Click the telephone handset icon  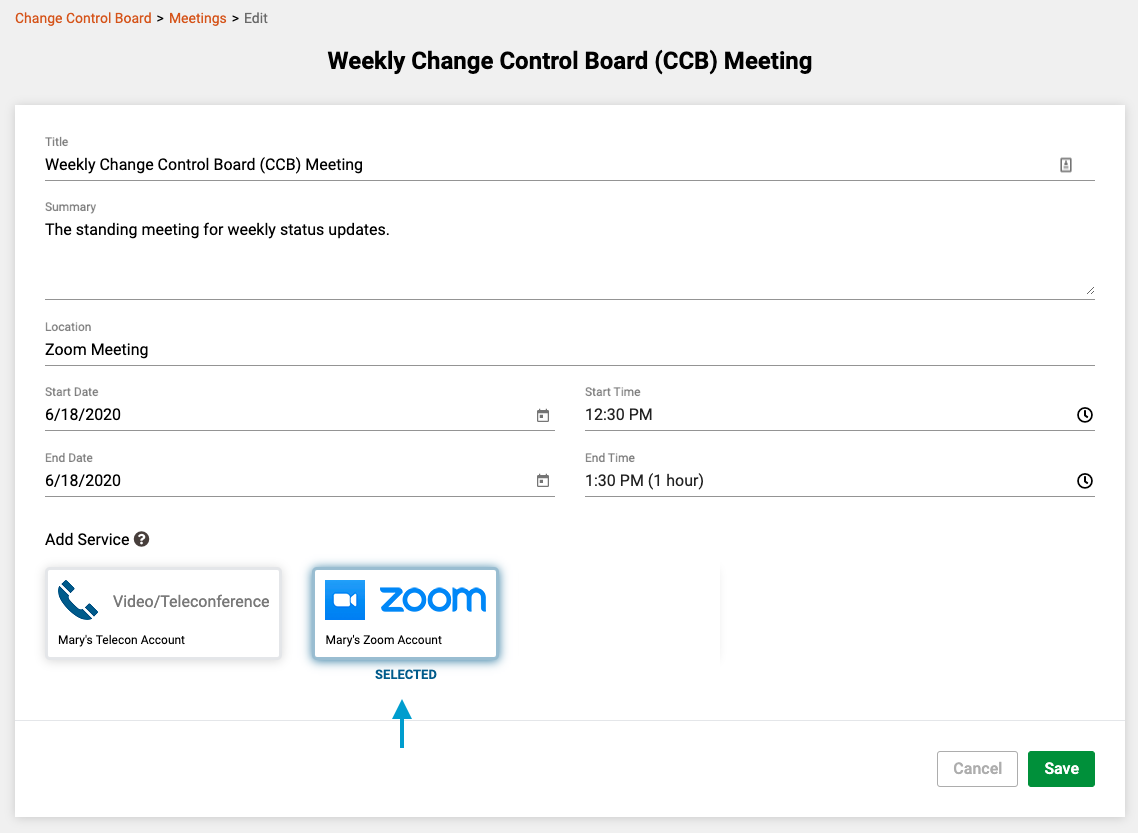tap(78, 600)
